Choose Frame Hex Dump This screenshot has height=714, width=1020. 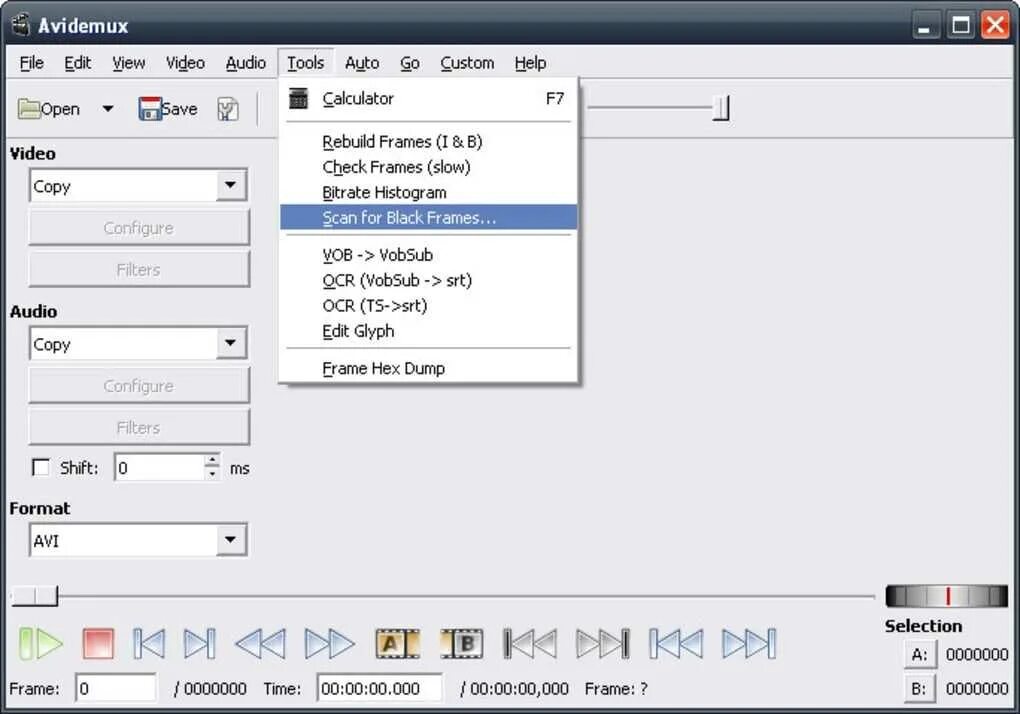(x=429, y=369)
